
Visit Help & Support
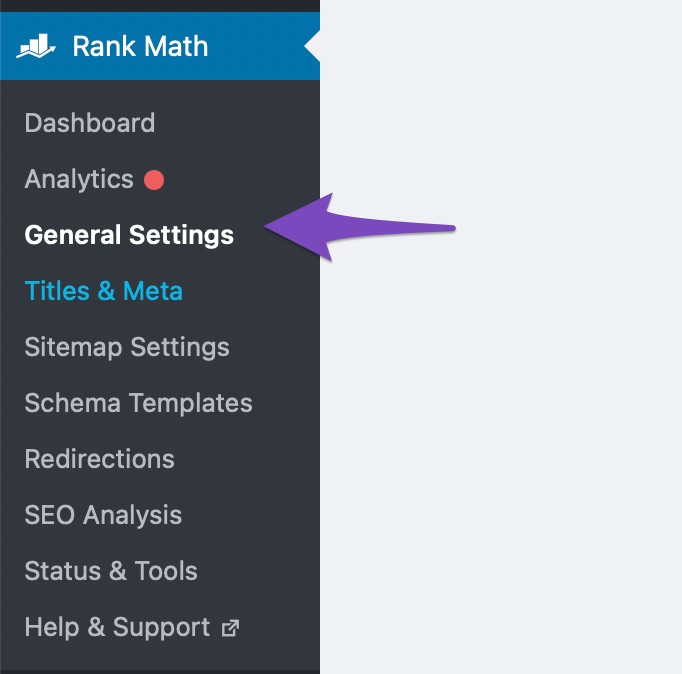[117, 627]
